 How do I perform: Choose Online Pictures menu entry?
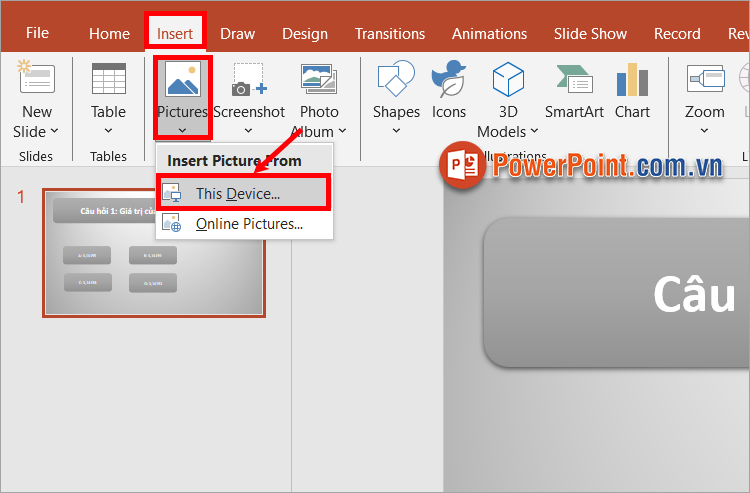coord(248,224)
